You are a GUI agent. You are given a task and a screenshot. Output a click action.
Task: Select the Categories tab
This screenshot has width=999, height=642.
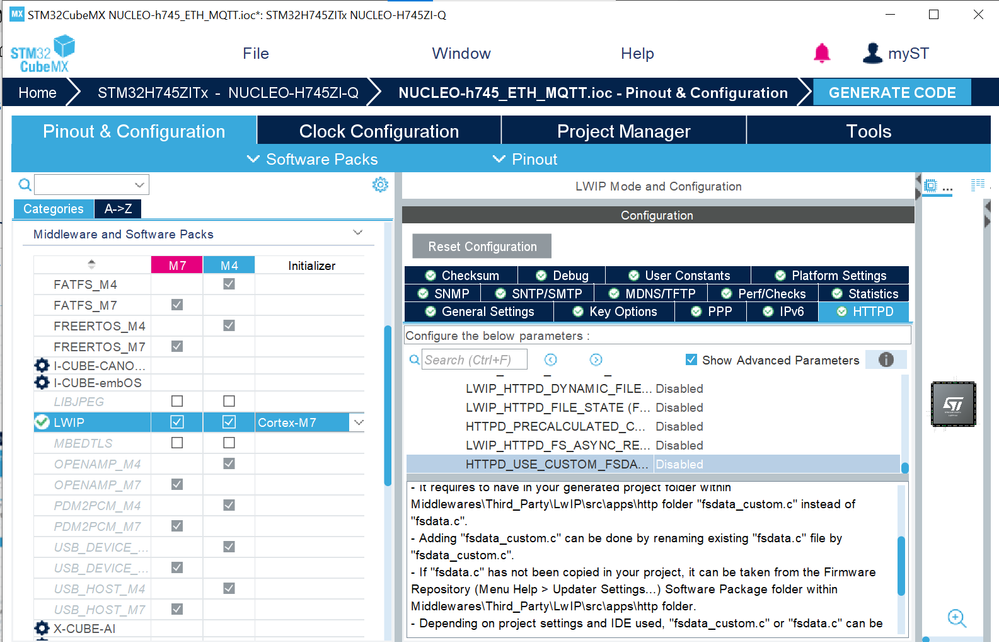click(x=54, y=209)
